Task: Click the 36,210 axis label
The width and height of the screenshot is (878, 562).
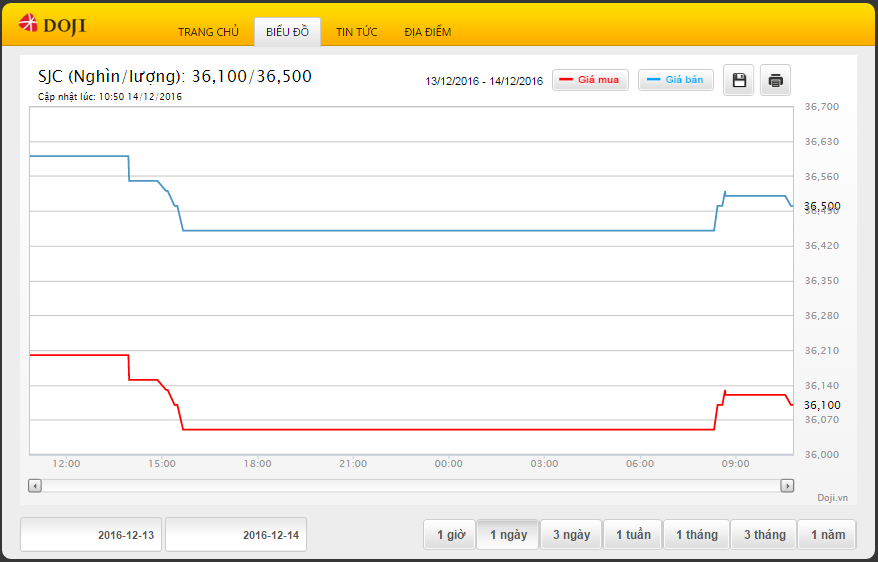Action: pos(821,350)
